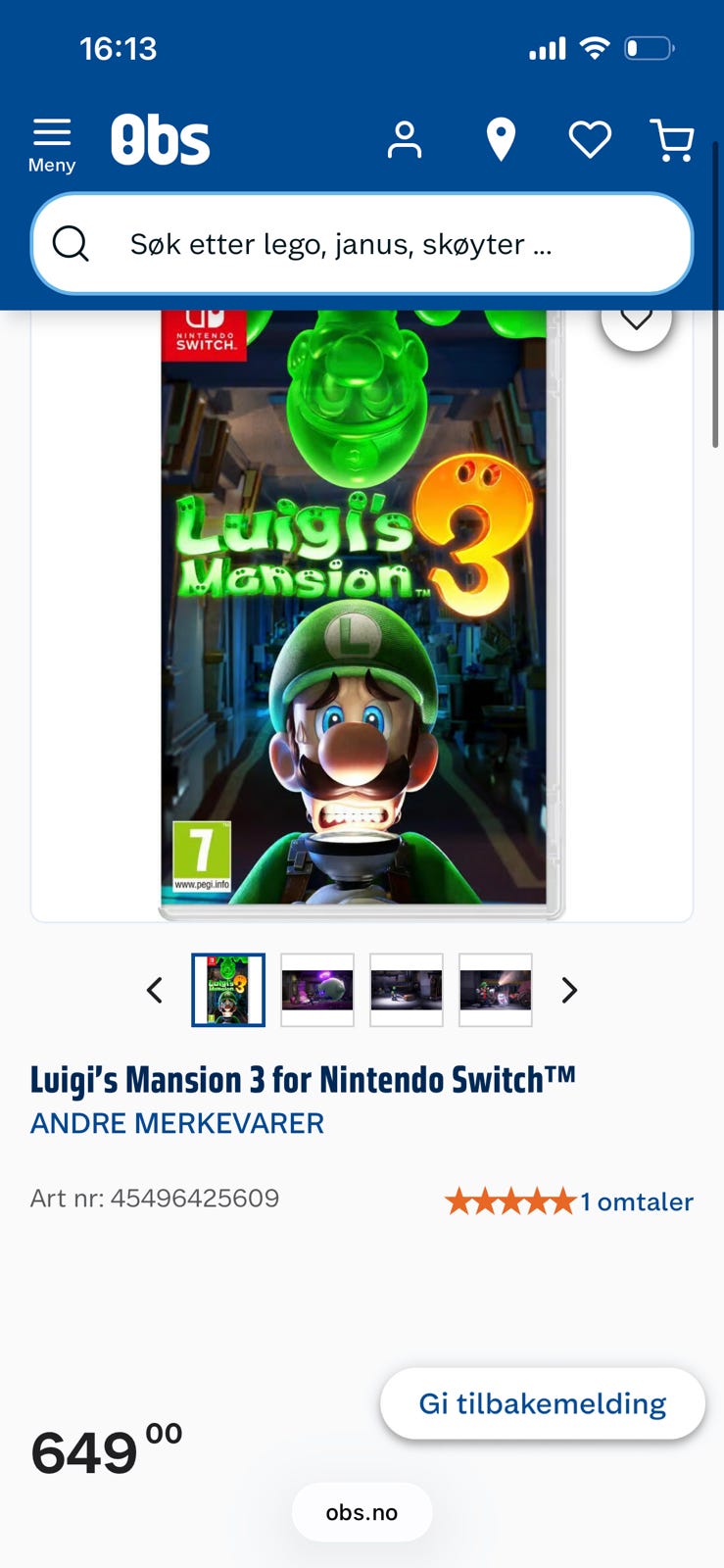The width and height of the screenshot is (724, 1568).
Task: Select the second screenshot thumbnail
Action: coord(317,990)
